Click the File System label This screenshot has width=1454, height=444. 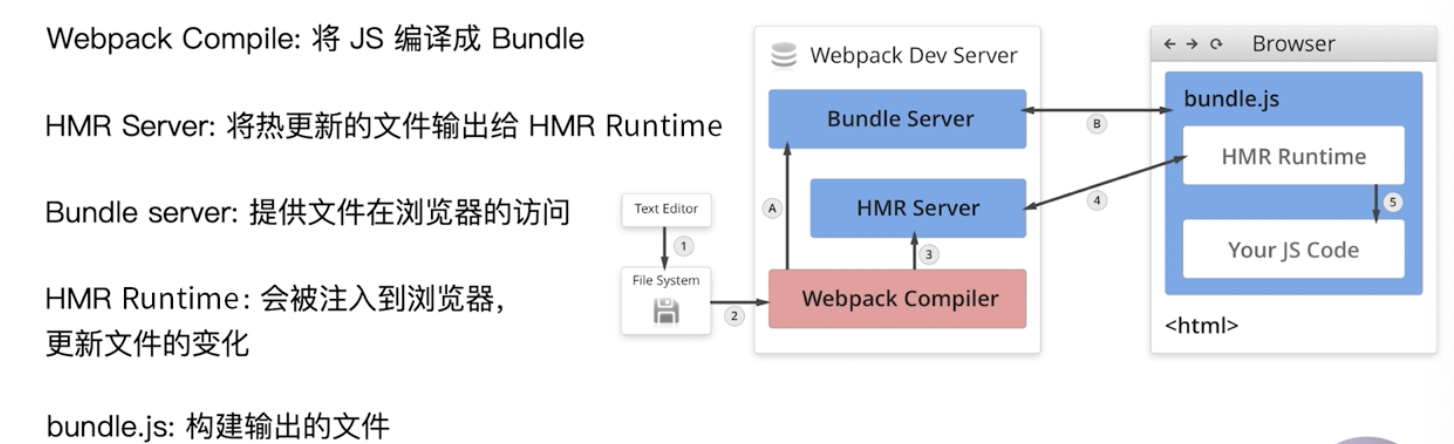[666, 281]
